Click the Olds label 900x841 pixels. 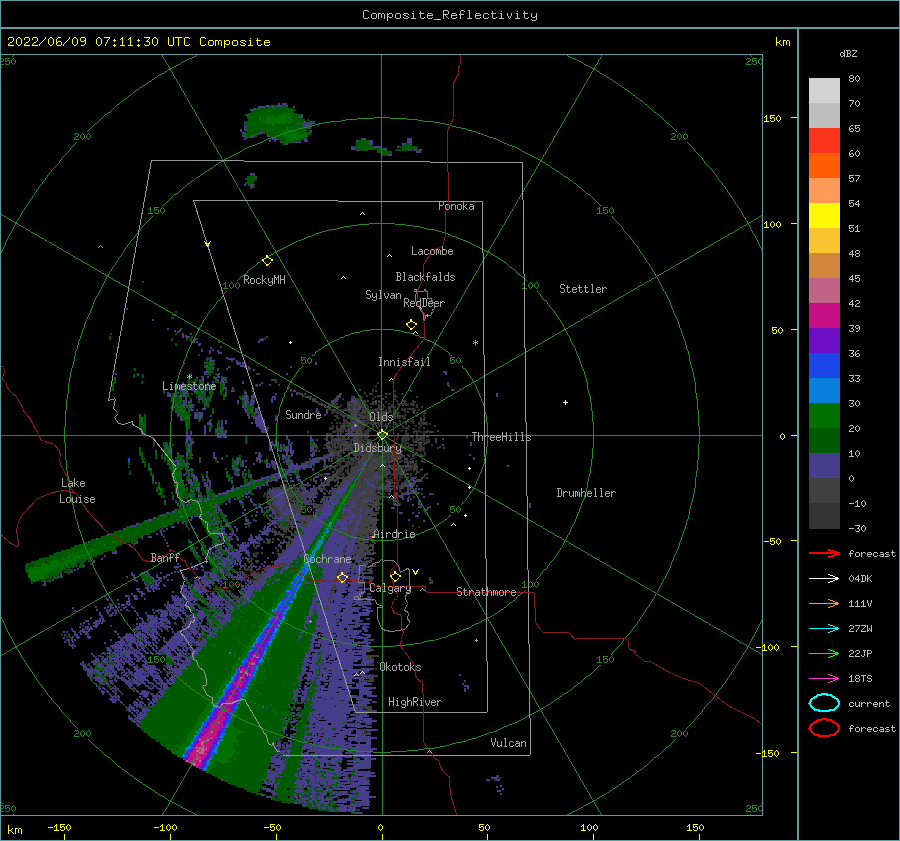[x=381, y=417]
